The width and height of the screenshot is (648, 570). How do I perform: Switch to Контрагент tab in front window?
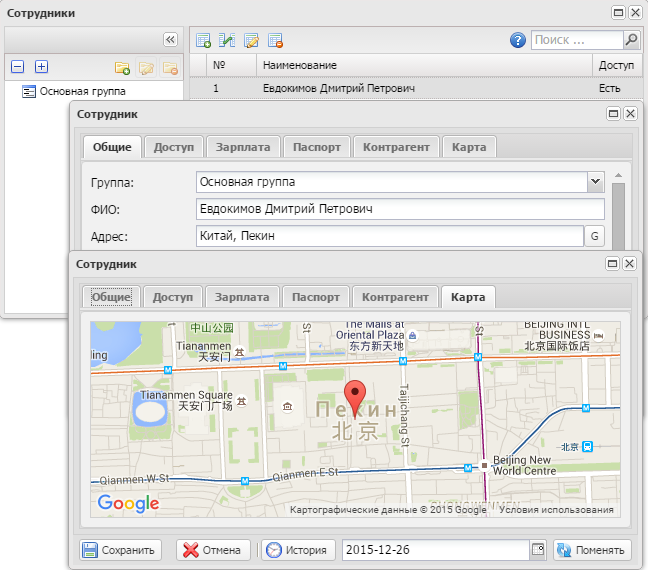(x=395, y=297)
